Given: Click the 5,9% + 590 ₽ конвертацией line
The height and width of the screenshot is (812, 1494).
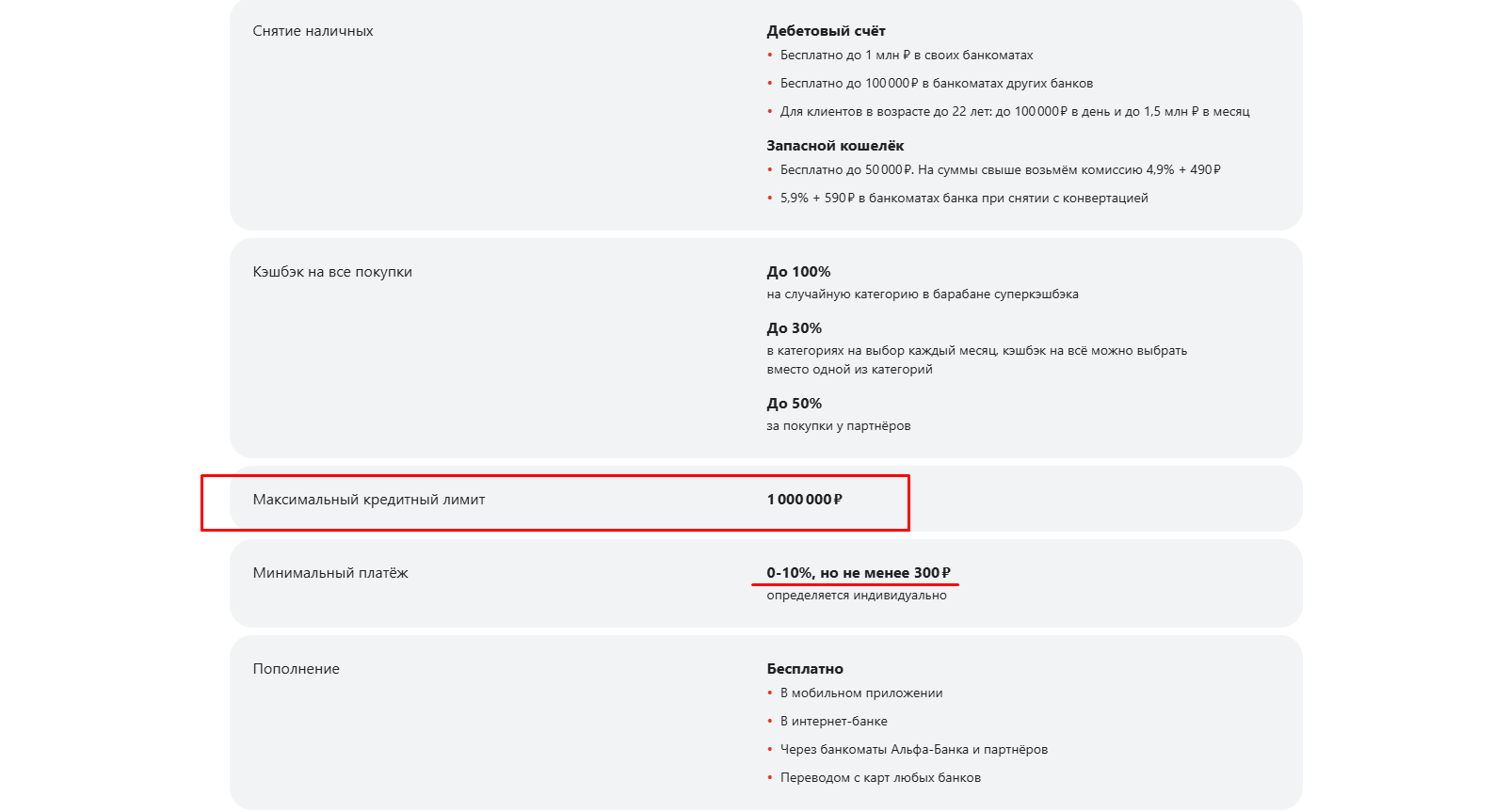Looking at the screenshot, I should [964, 199].
